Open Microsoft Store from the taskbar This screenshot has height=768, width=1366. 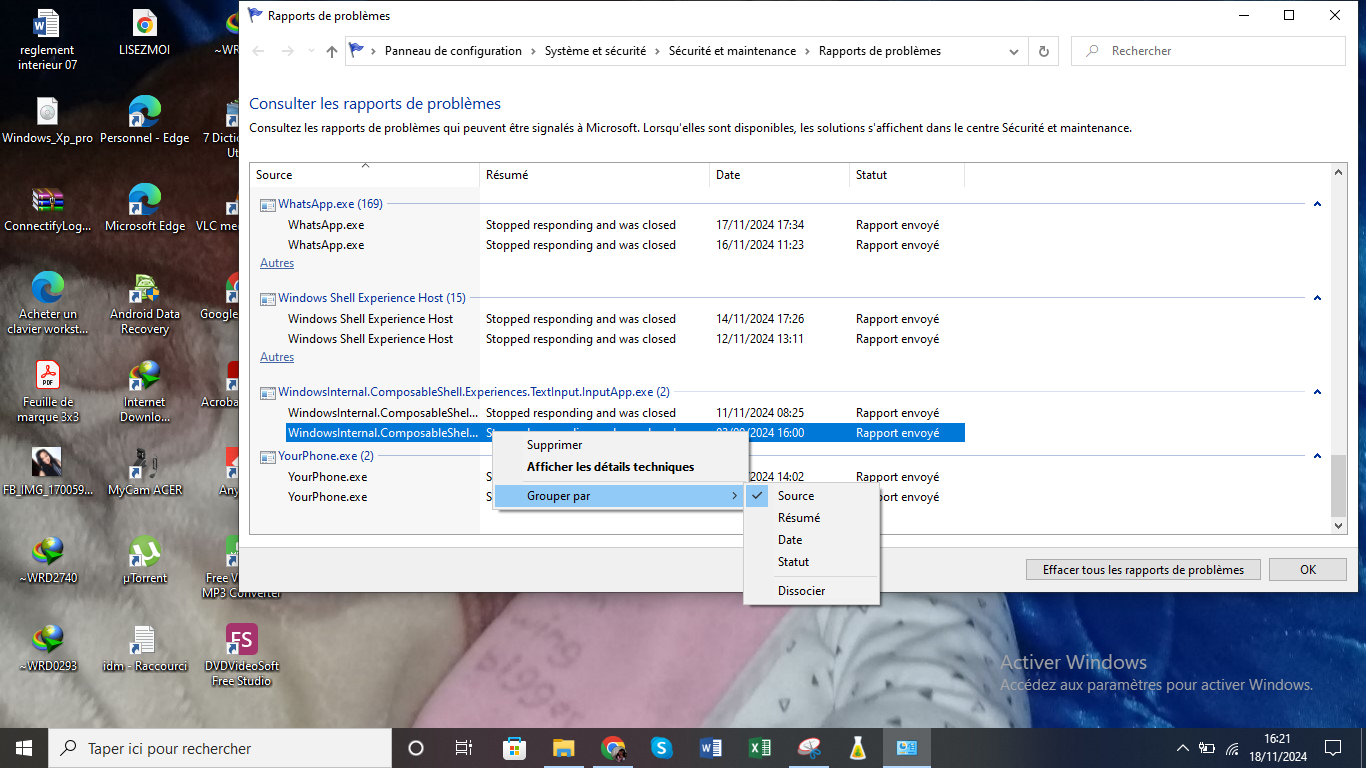[514, 748]
